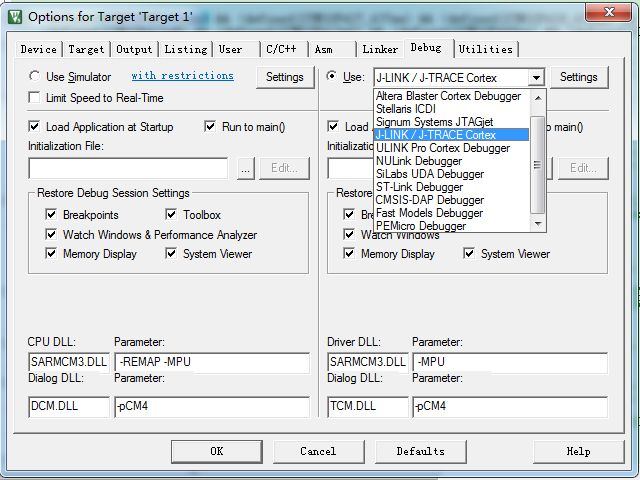Click the TCM.DLL dialog DLL field
The image size is (640, 480).
[368, 407]
